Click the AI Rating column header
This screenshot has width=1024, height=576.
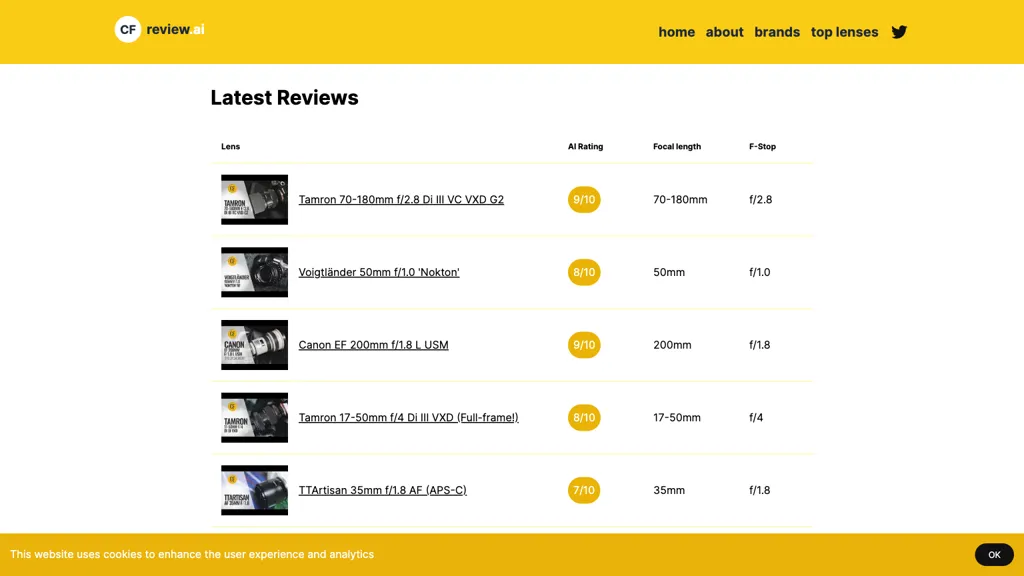point(585,146)
